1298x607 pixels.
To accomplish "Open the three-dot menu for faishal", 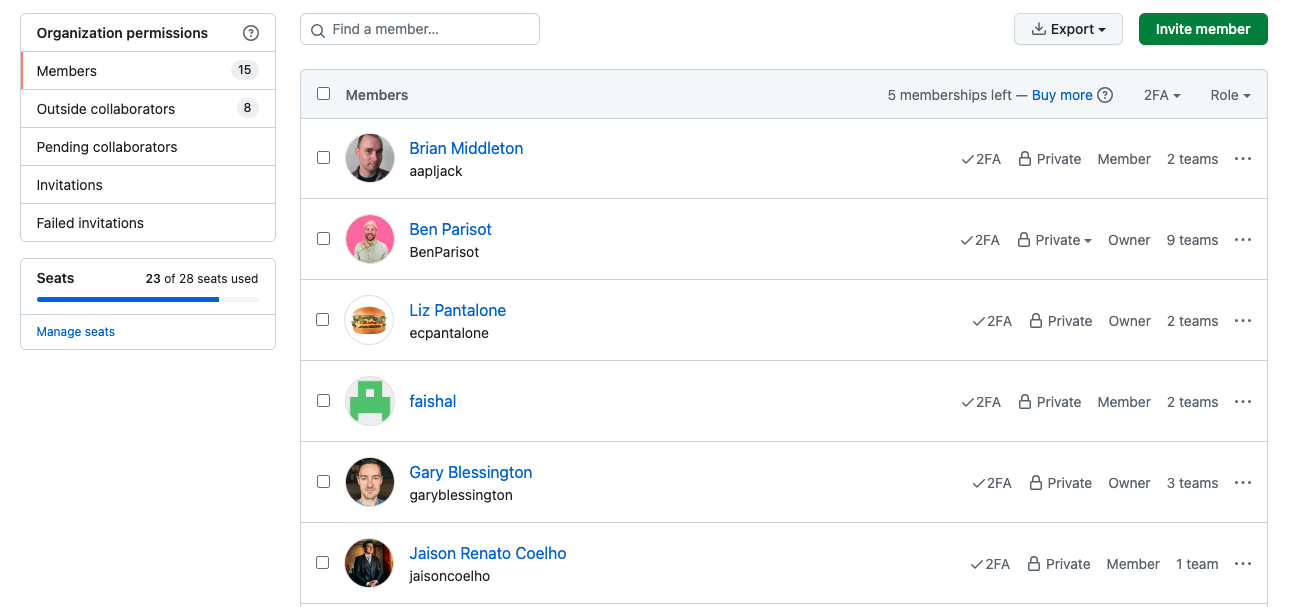I will coord(1243,402).
